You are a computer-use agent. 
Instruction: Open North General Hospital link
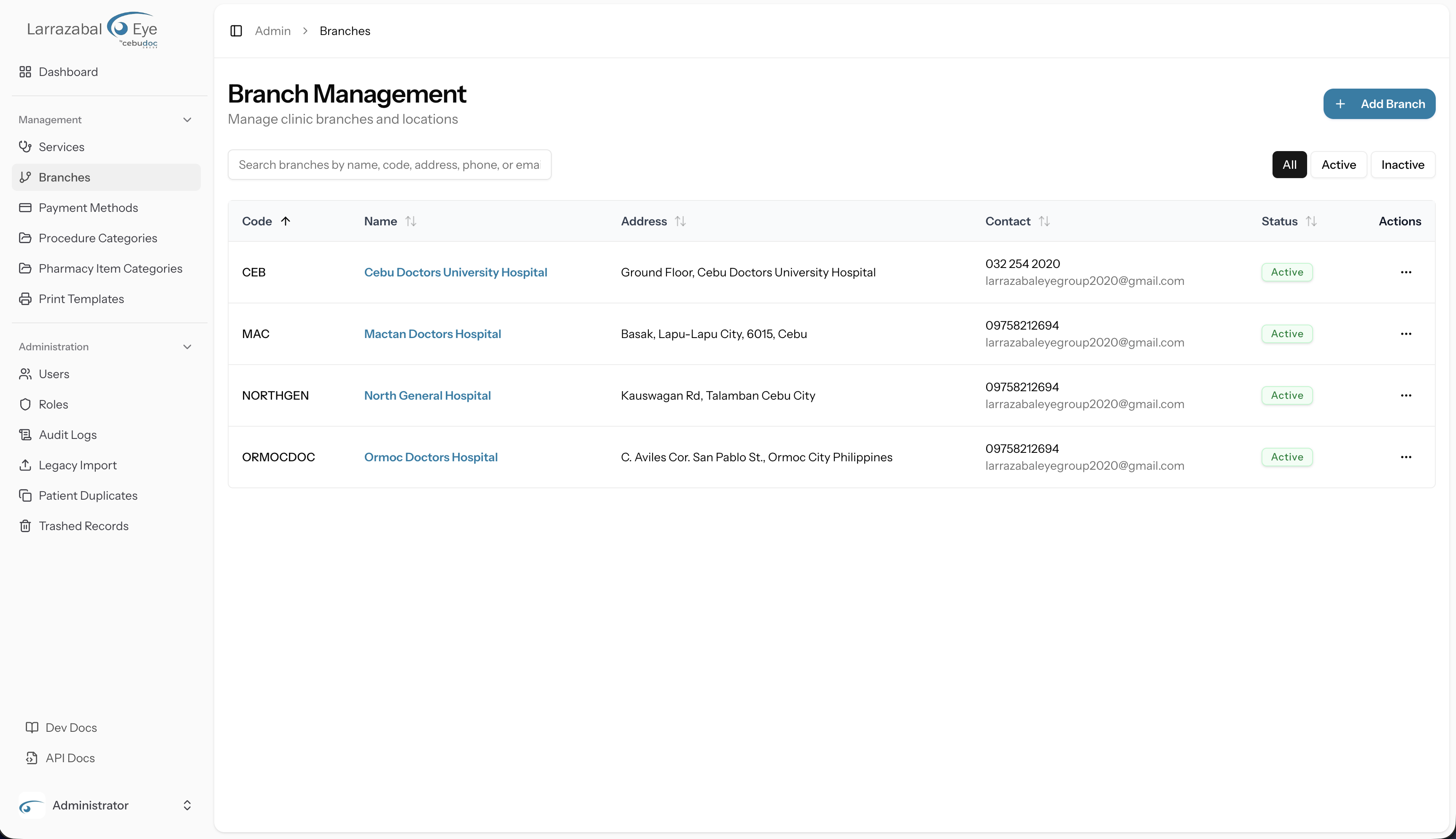click(427, 395)
